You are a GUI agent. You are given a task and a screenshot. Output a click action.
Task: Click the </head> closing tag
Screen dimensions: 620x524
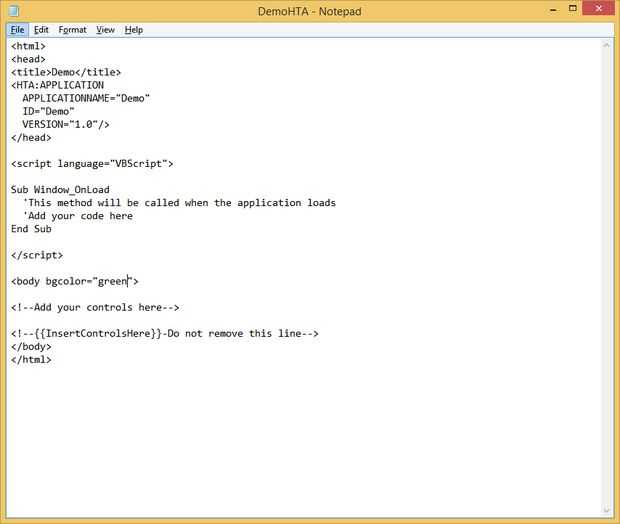(31, 138)
